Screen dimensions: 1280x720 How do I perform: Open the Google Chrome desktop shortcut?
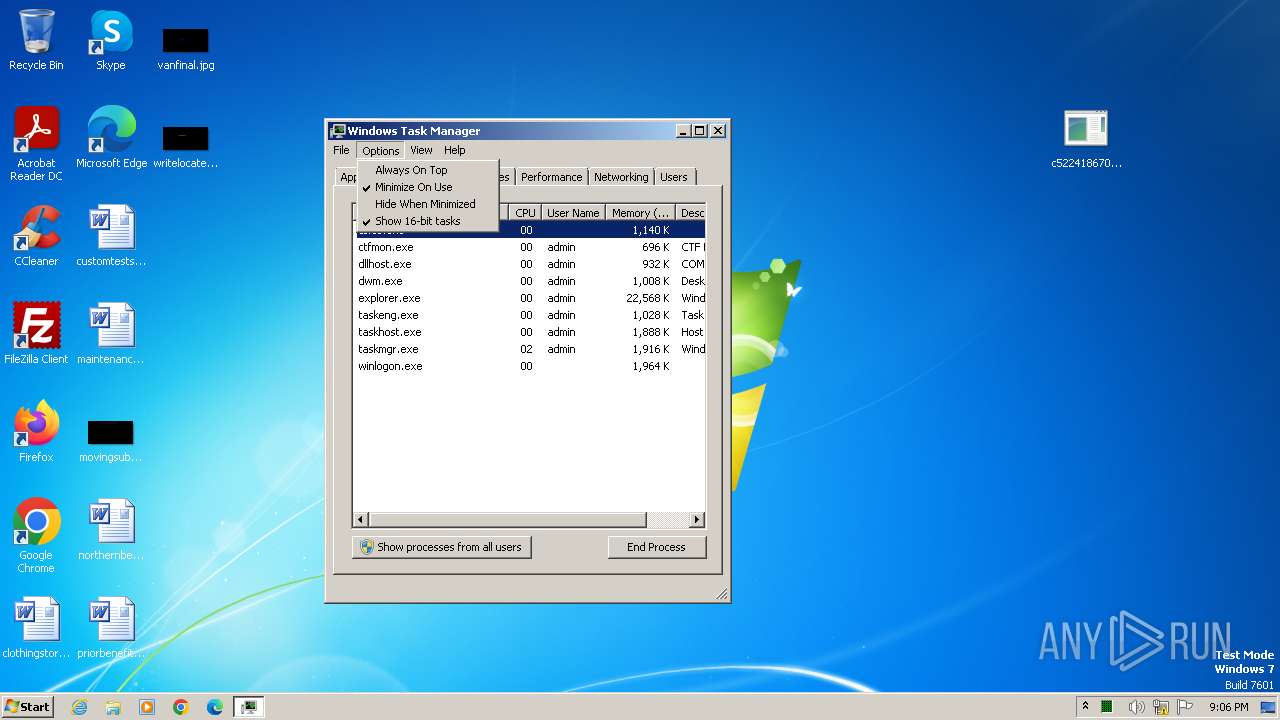(36, 536)
